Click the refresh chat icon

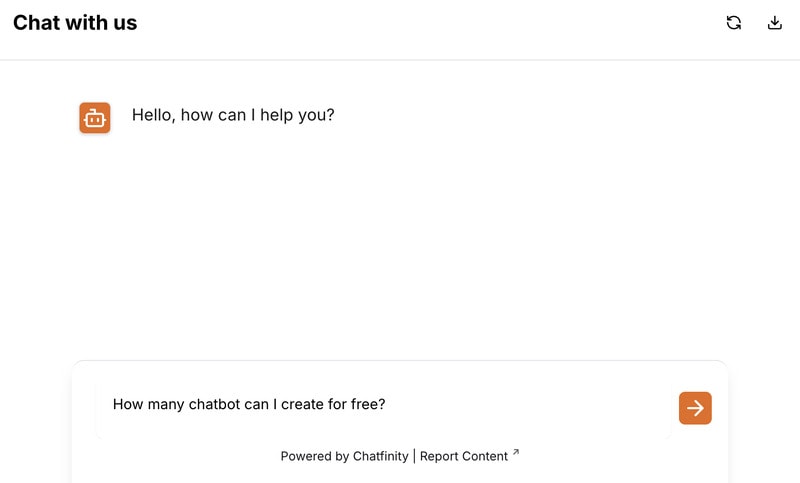pos(734,23)
